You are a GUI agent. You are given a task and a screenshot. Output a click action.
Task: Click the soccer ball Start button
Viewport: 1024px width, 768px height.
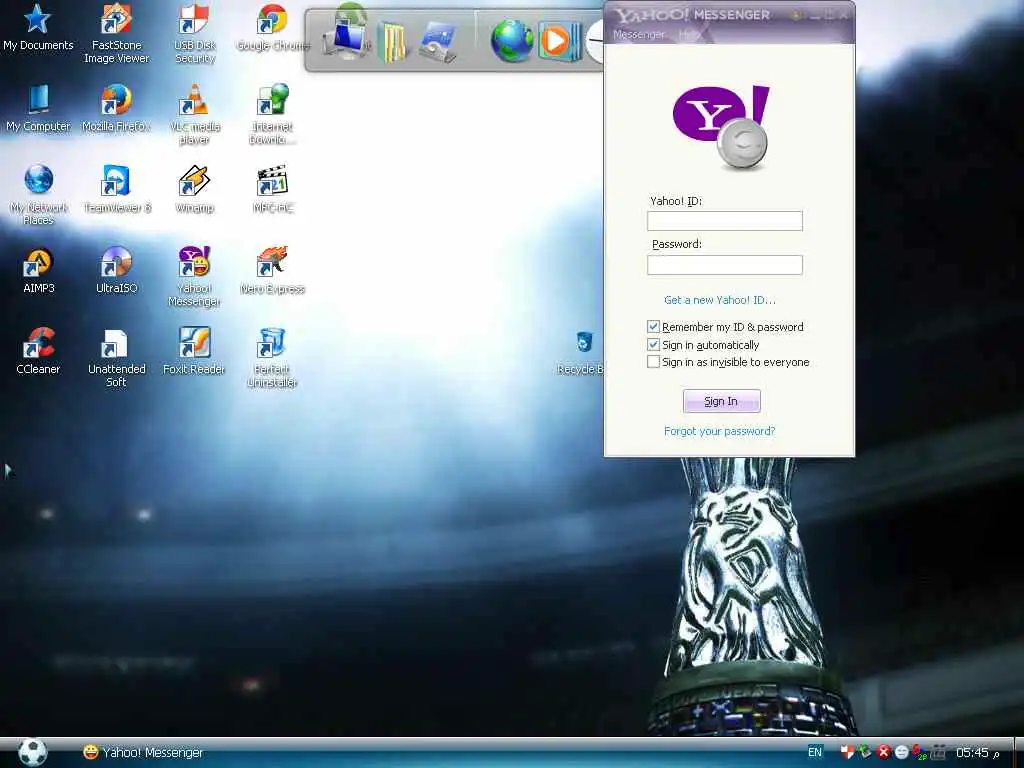pyautogui.click(x=33, y=752)
